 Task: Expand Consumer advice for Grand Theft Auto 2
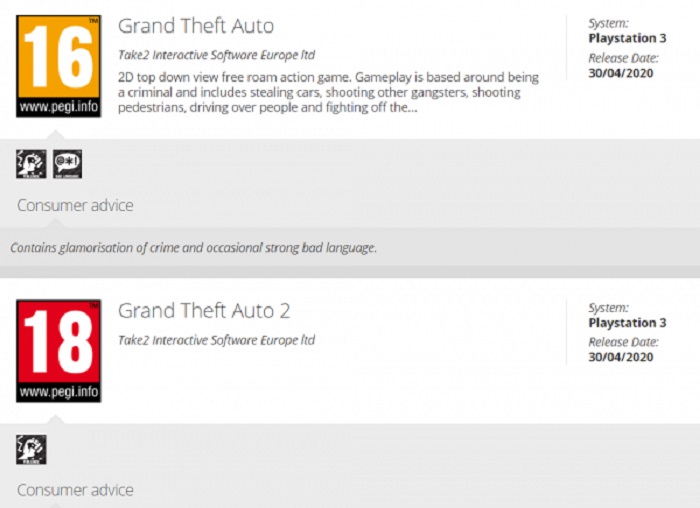coord(75,491)
